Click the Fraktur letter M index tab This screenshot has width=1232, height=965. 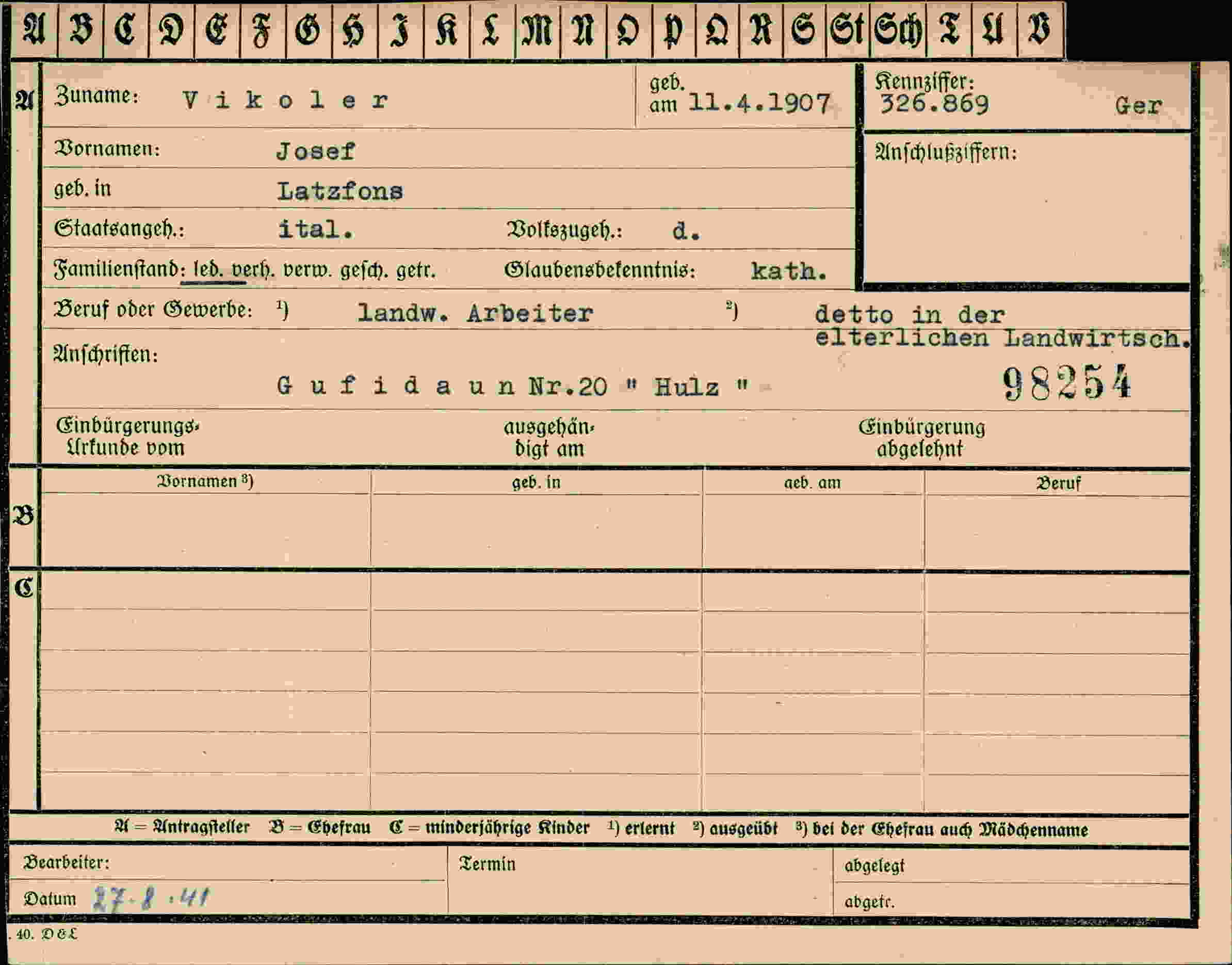537,30
